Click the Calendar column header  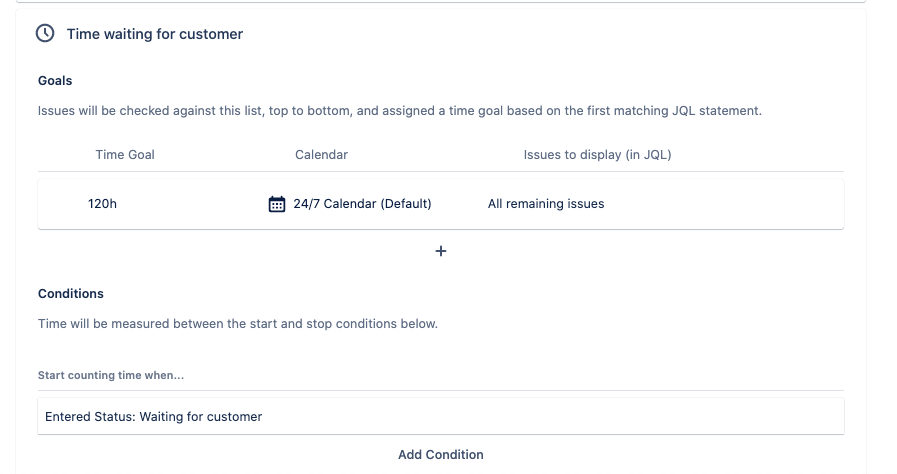coord(321,155)
